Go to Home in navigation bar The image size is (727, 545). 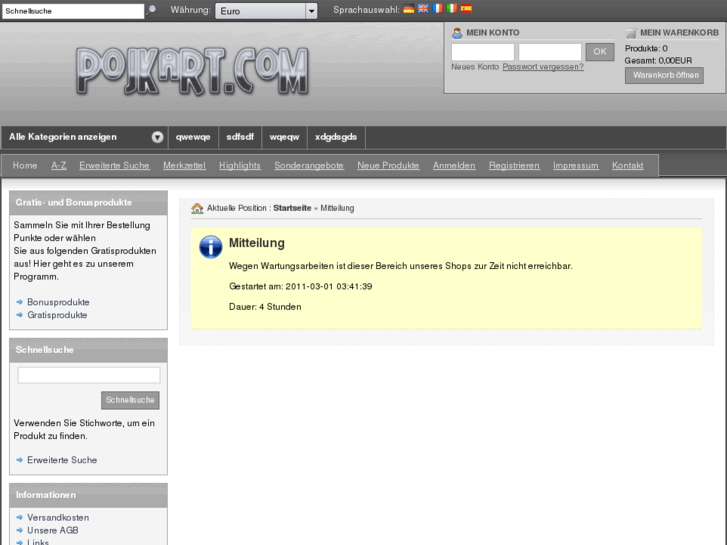pos(25,166)
